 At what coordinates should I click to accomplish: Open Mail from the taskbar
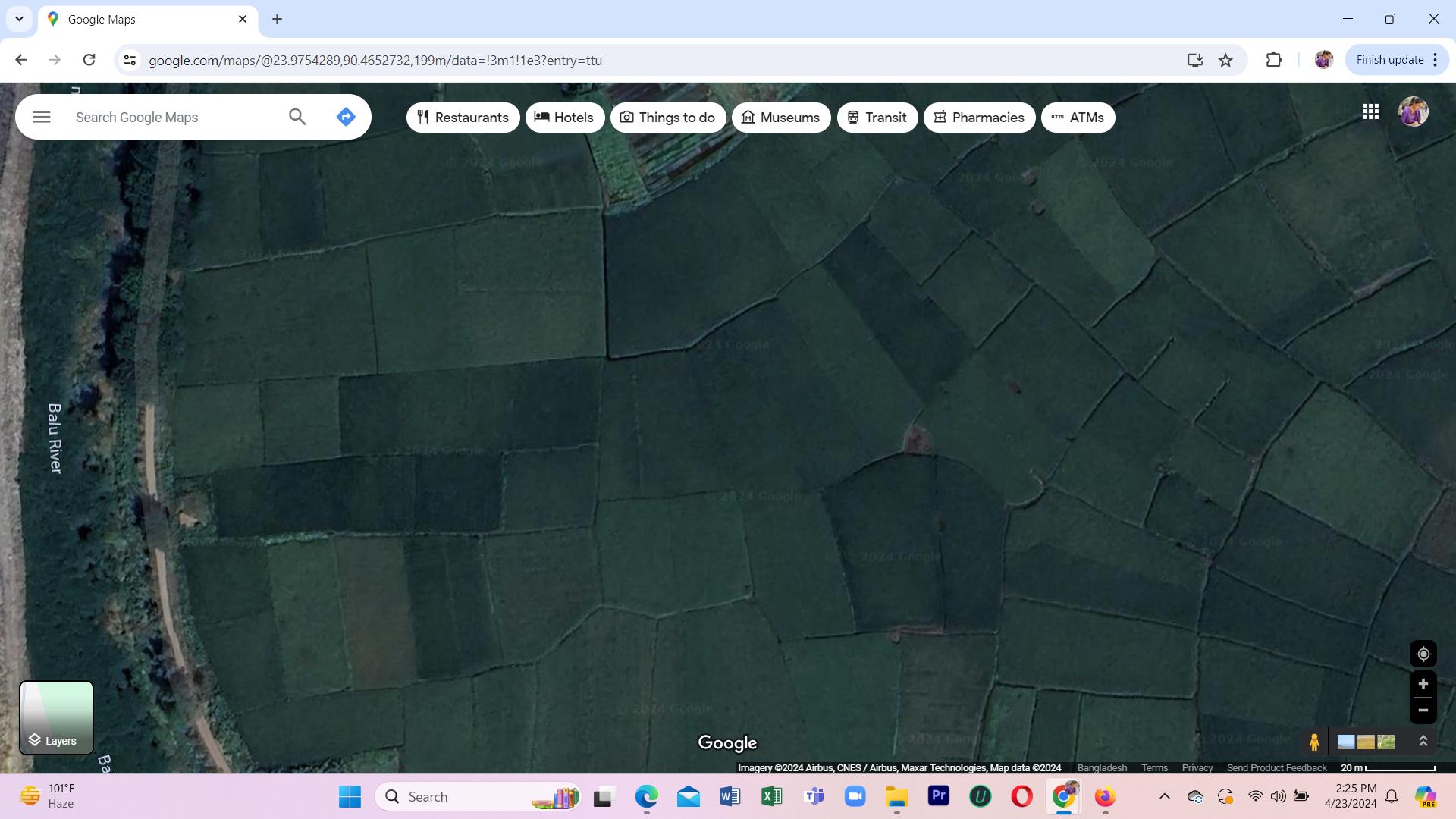pos(688,796)
